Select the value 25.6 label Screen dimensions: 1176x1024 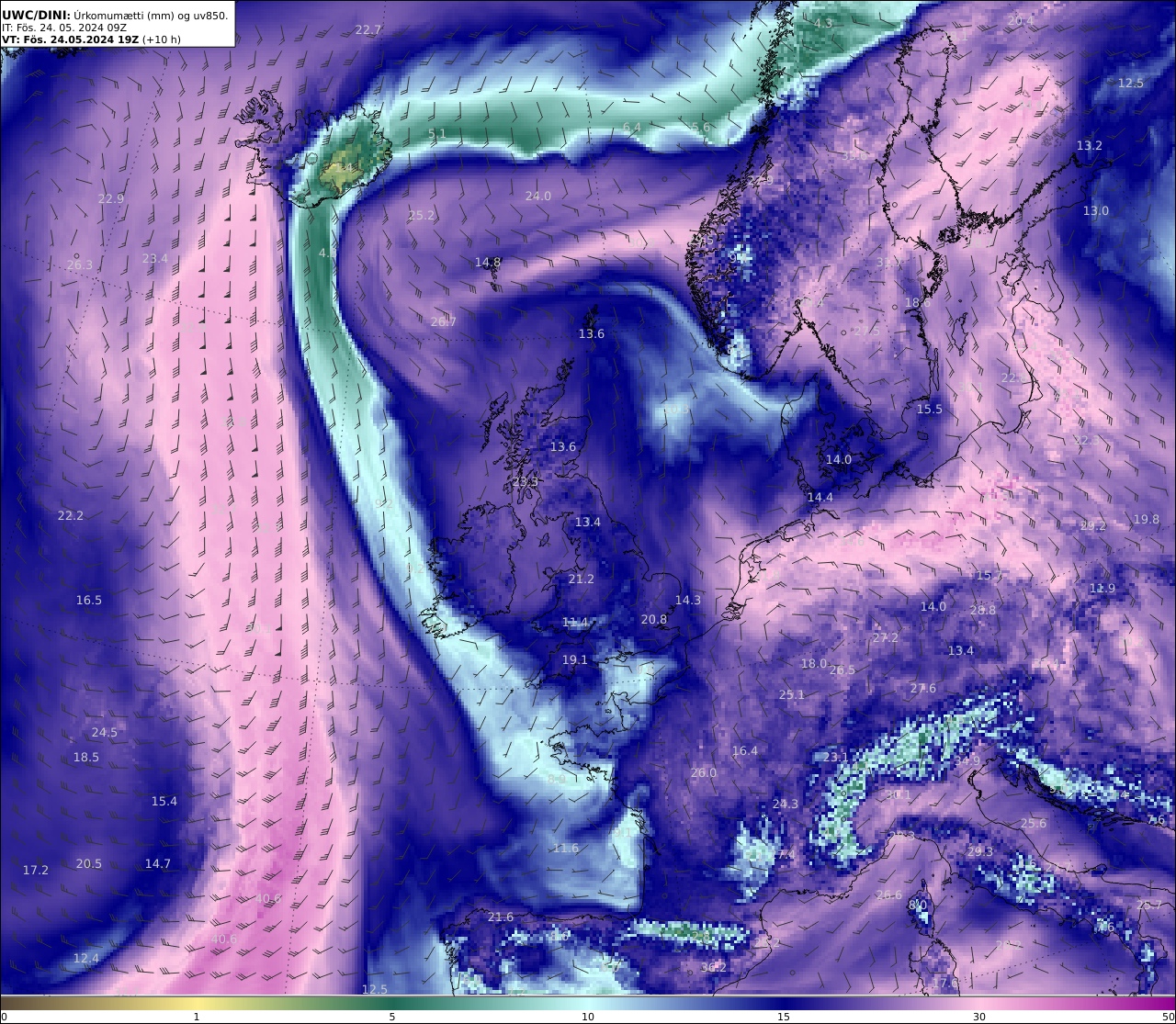[x=1034, y=823]
